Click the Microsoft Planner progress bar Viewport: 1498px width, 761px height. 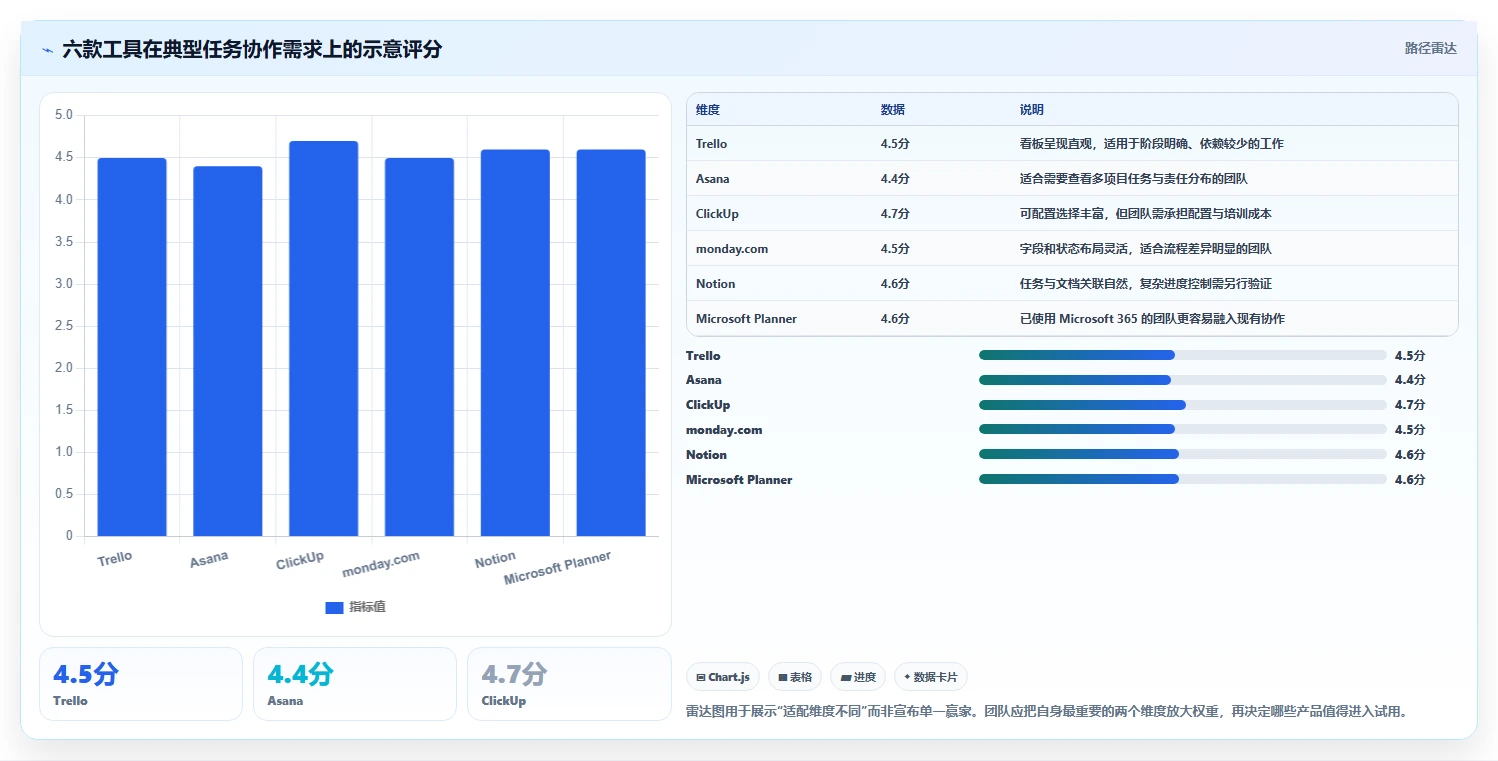click(x=1182, y=479)
